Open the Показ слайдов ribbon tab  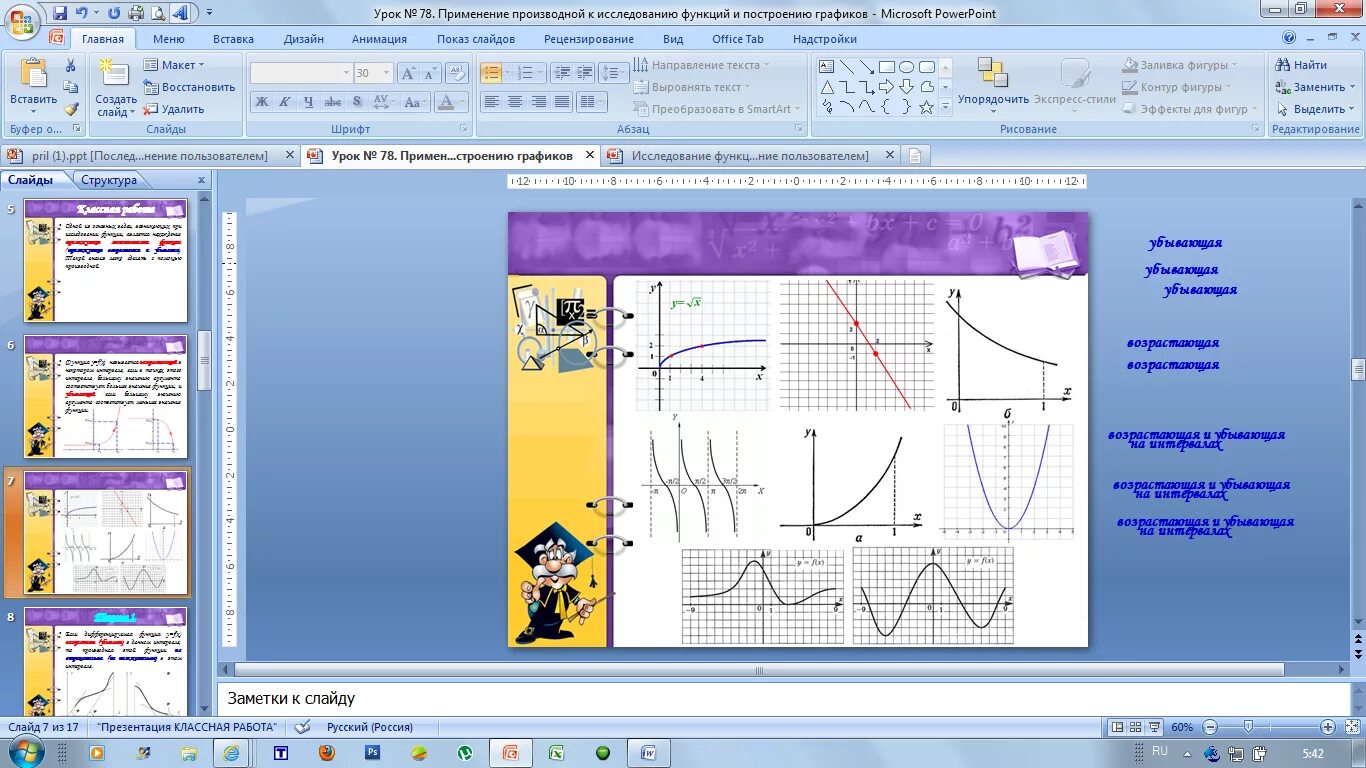tap(476, 39)
